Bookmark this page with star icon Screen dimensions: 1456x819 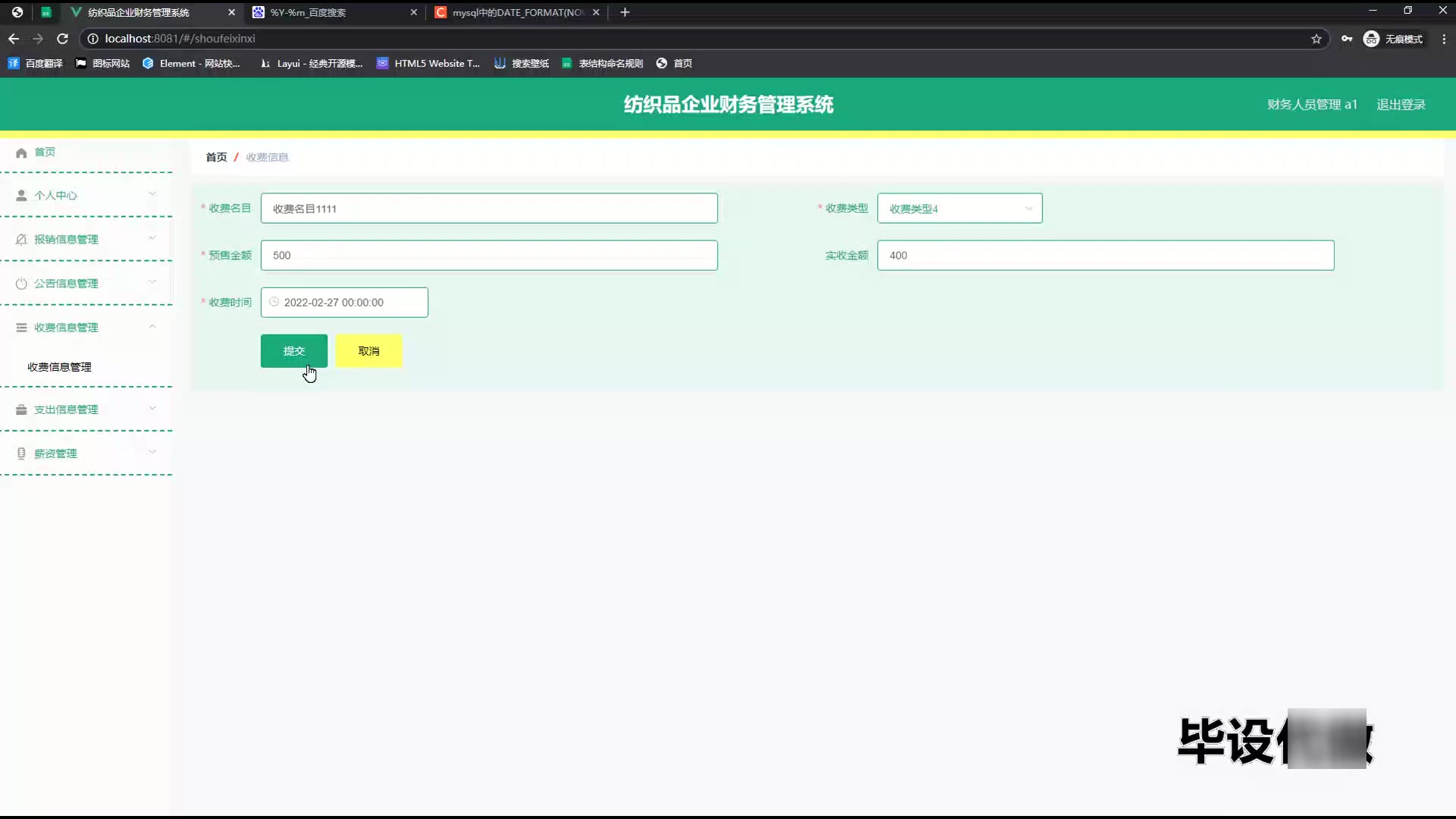(1316, 39)
